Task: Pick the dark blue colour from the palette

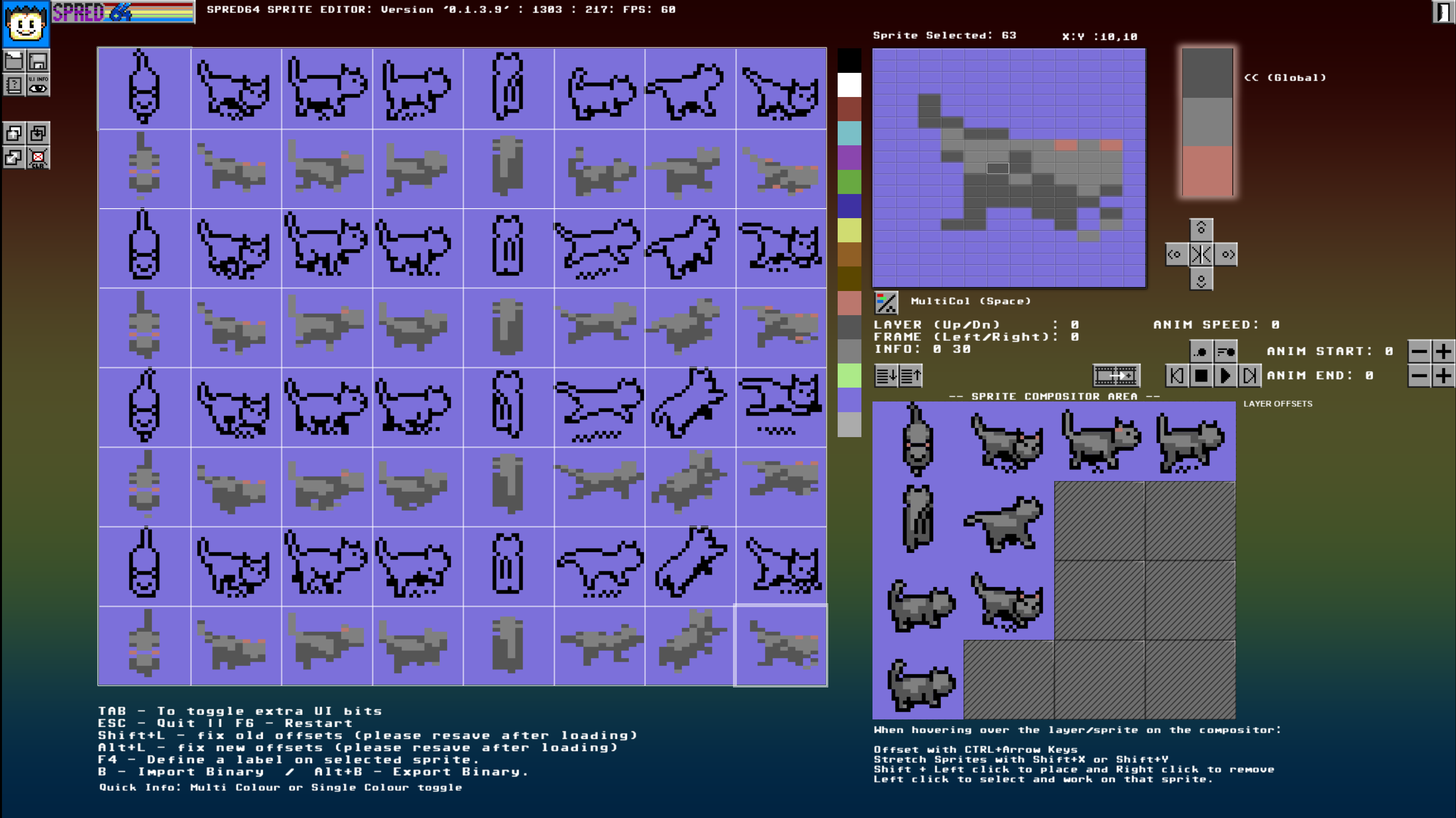Action: (x=850, y=206)
